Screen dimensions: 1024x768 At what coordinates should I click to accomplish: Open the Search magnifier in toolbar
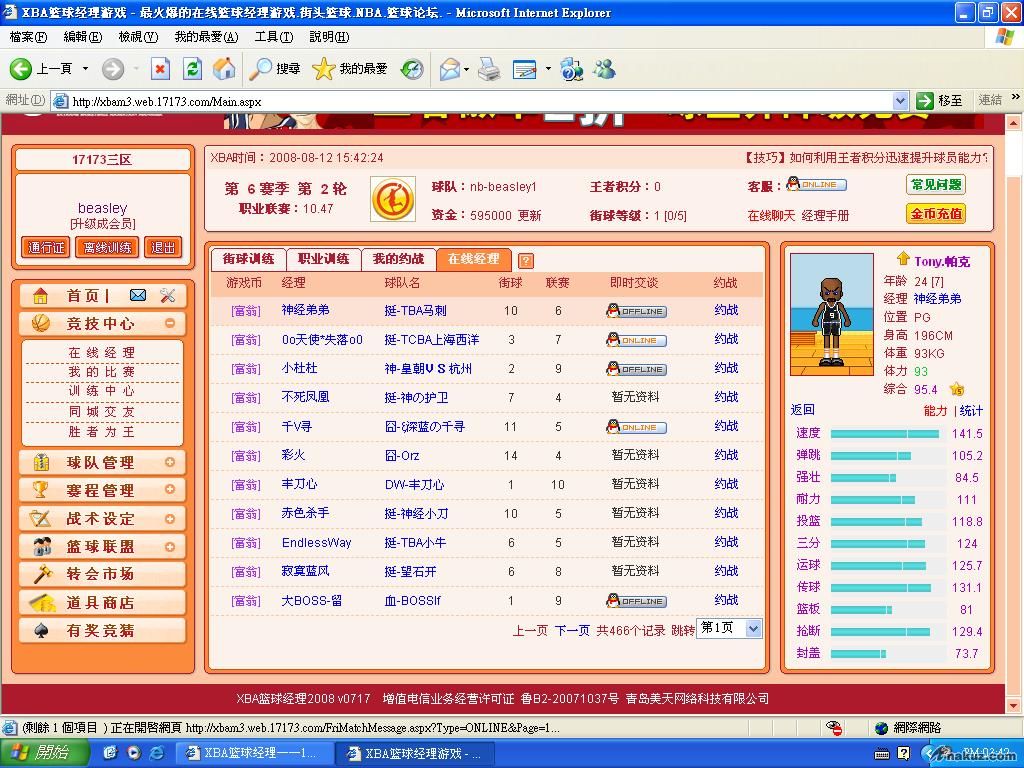(261, 69)
